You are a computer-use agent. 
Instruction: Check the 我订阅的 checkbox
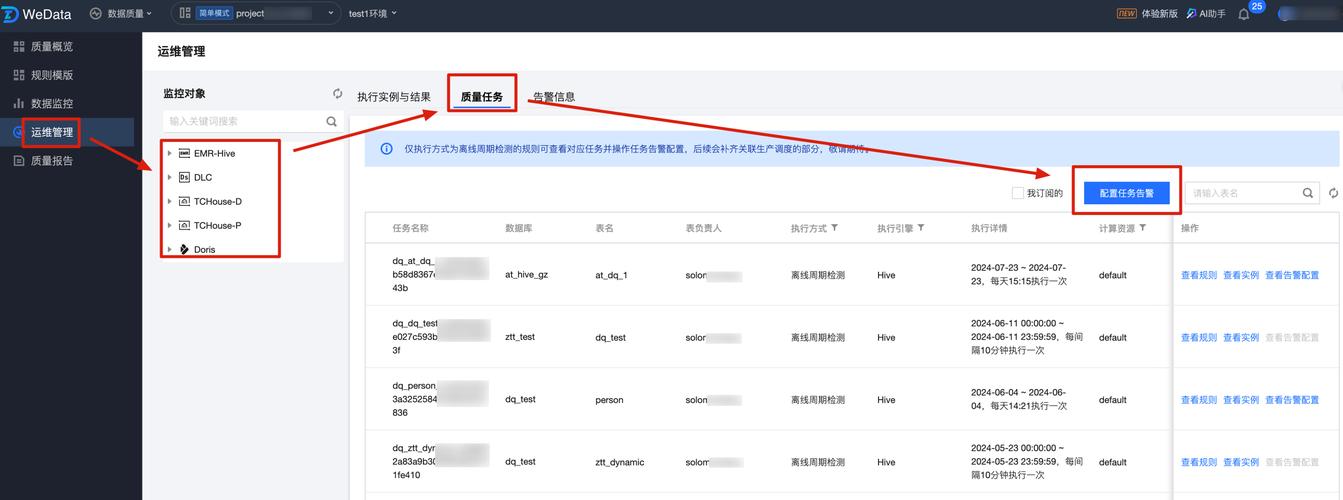[1018, 193]
